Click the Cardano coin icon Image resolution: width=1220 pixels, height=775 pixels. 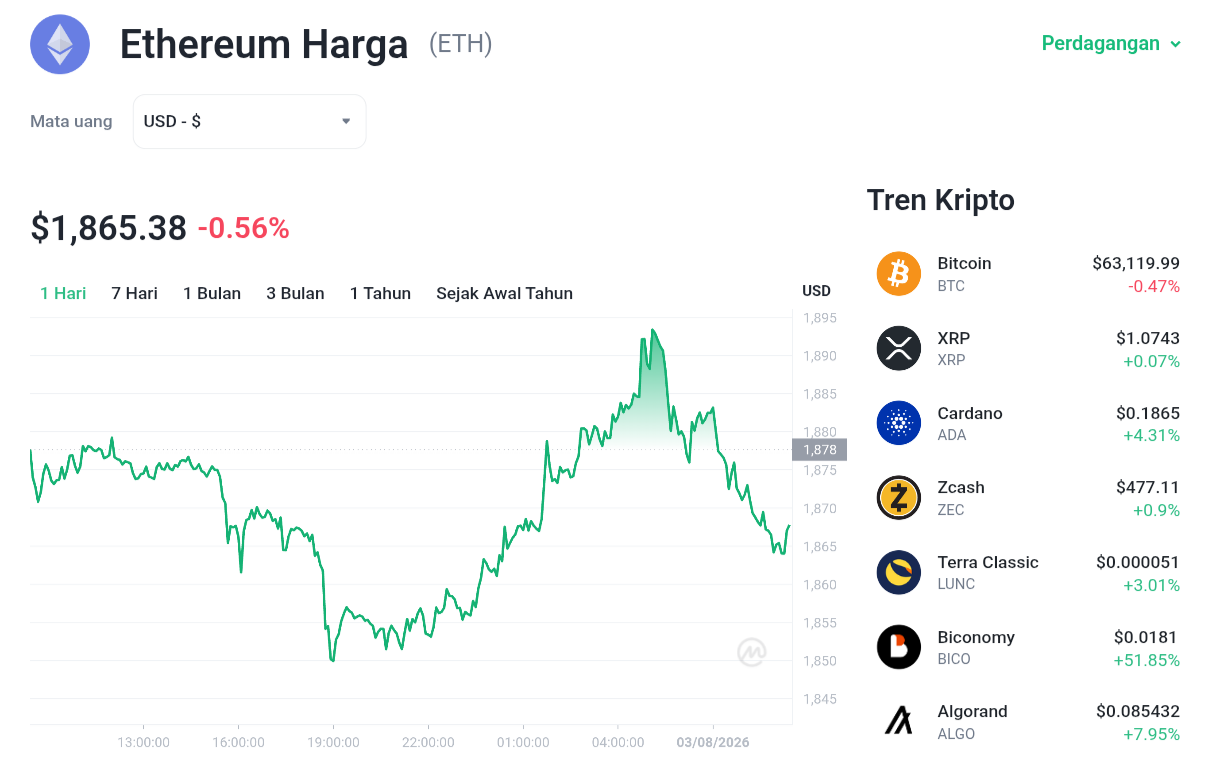[898, 423]
